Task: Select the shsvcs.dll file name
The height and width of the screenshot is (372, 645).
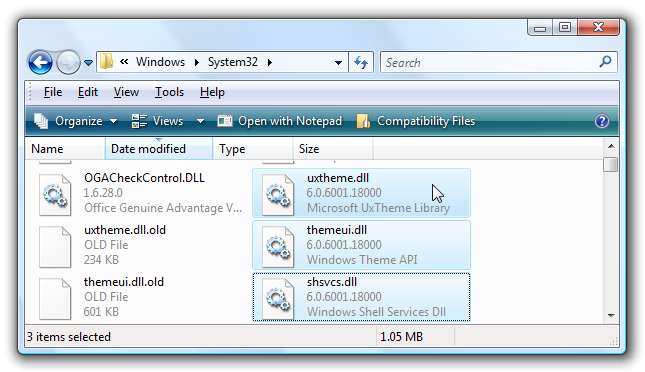Action: 332,282
